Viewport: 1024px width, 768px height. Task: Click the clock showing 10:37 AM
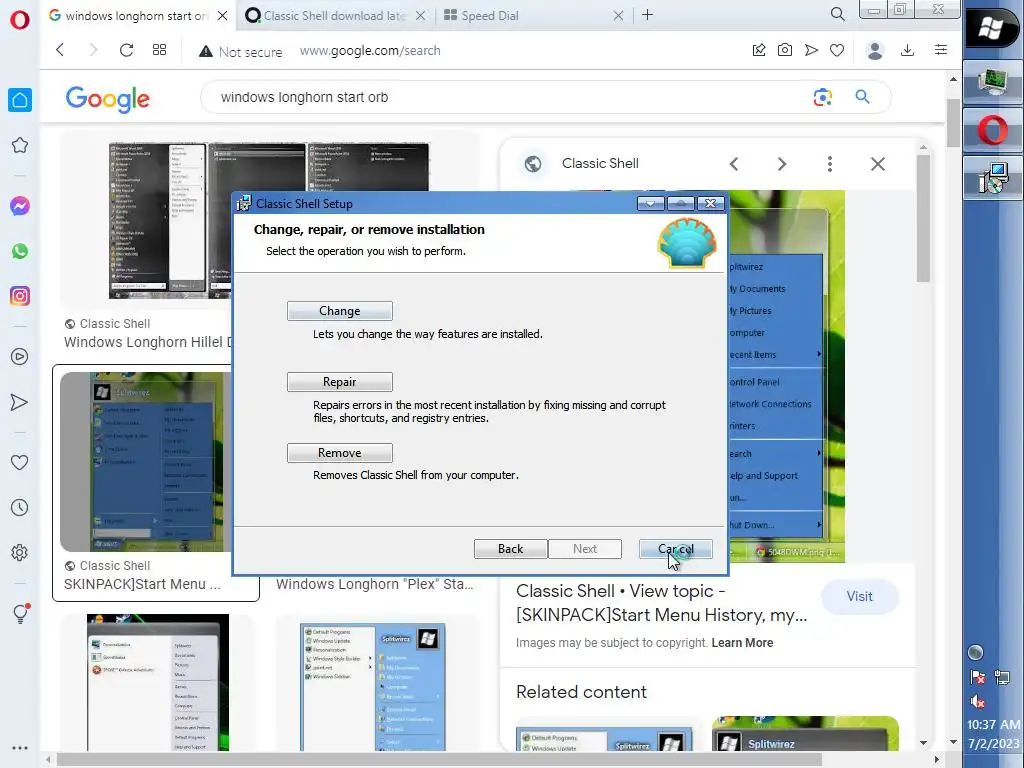pyautogui.click(x=993, y=724)
